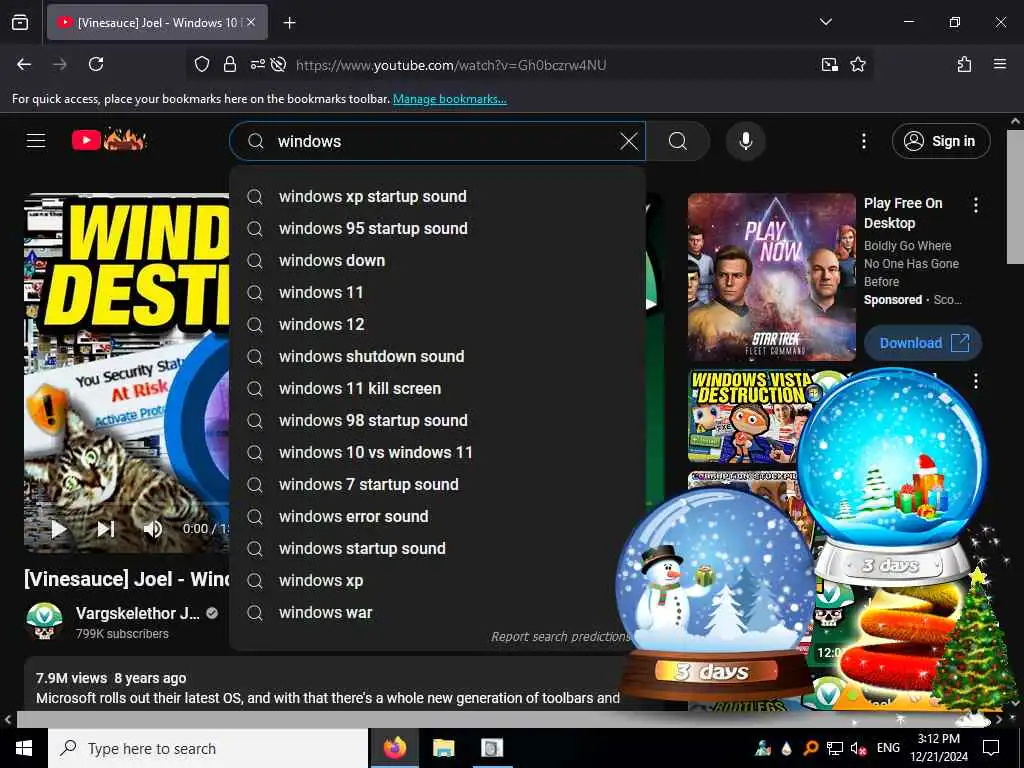View site security padlock info
The image size is (1024, 768).
[x=229, y=65]
